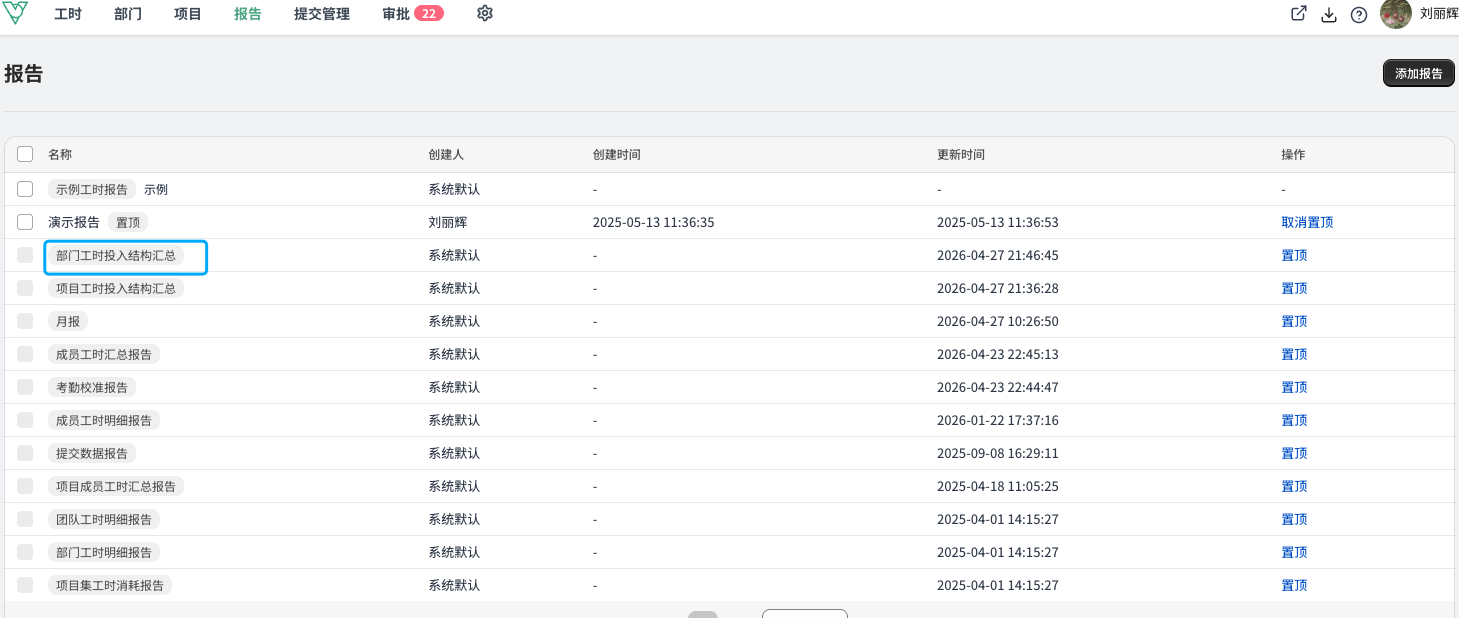Screen dimensions: 1459x618
Task: Click the user avatar picture
Action: point(1396,14)
